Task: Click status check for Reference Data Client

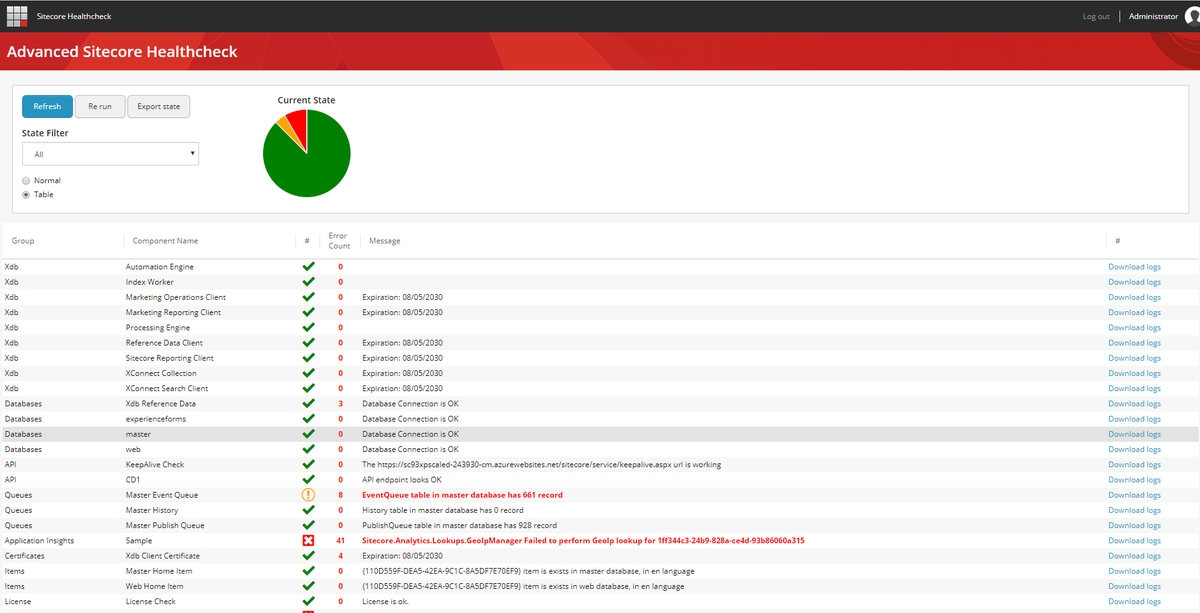Action: 308,343
